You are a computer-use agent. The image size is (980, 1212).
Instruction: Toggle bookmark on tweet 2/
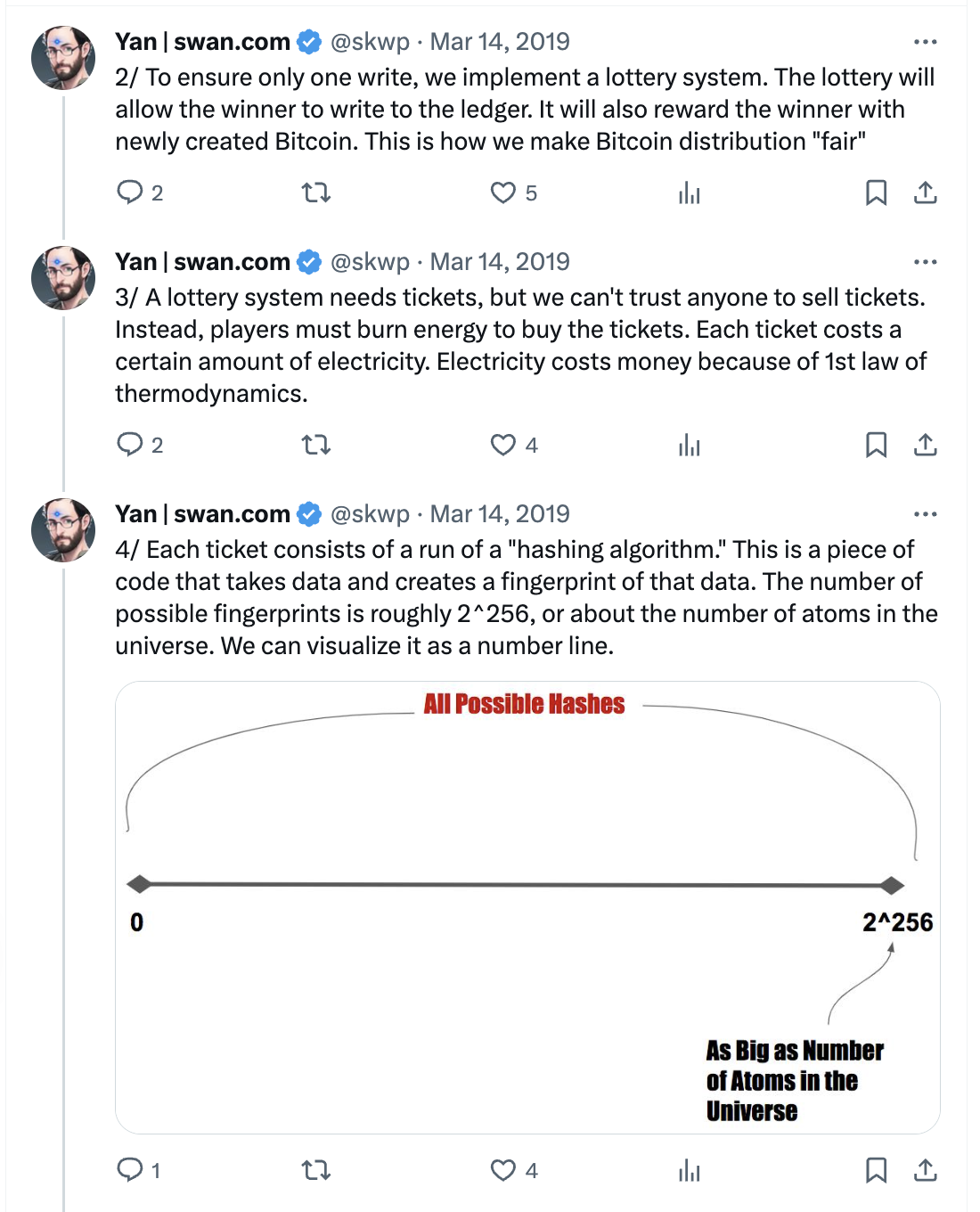tap(878, 192)
